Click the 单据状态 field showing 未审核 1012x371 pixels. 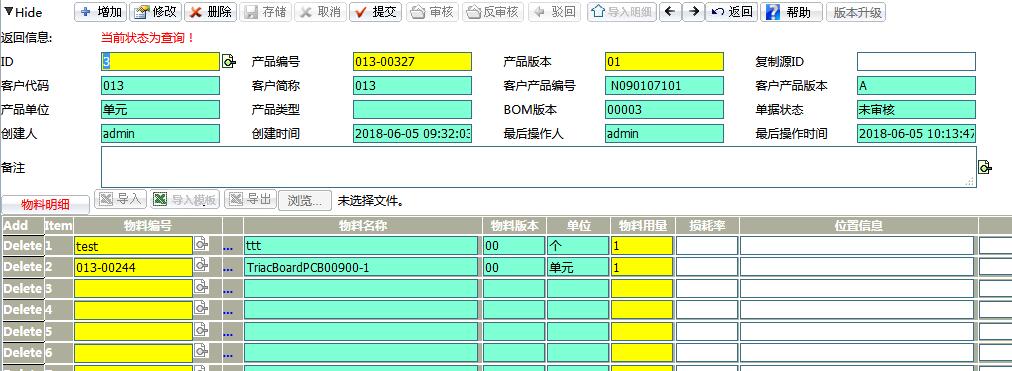click(x=916, y=110)
